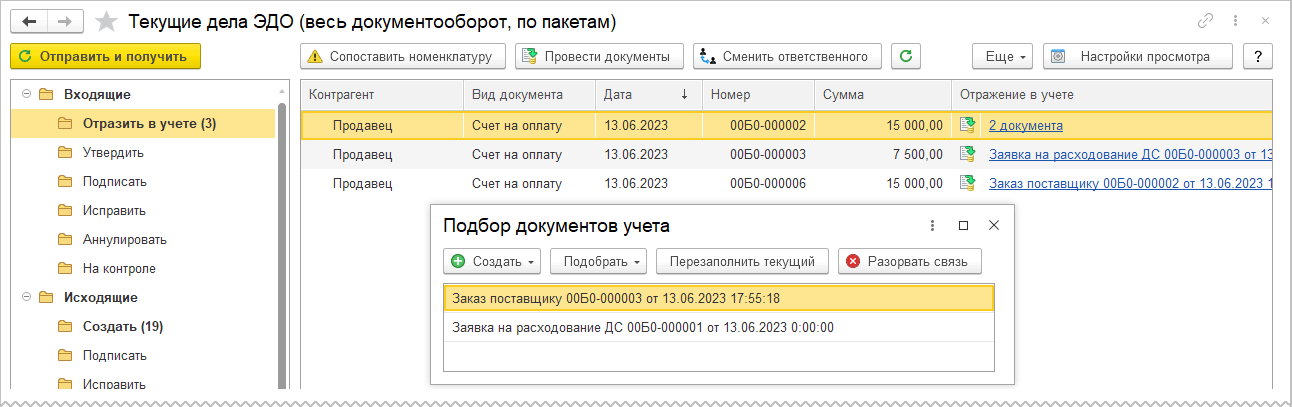
Task: Click document icon in first row
Action: (967, 125)
